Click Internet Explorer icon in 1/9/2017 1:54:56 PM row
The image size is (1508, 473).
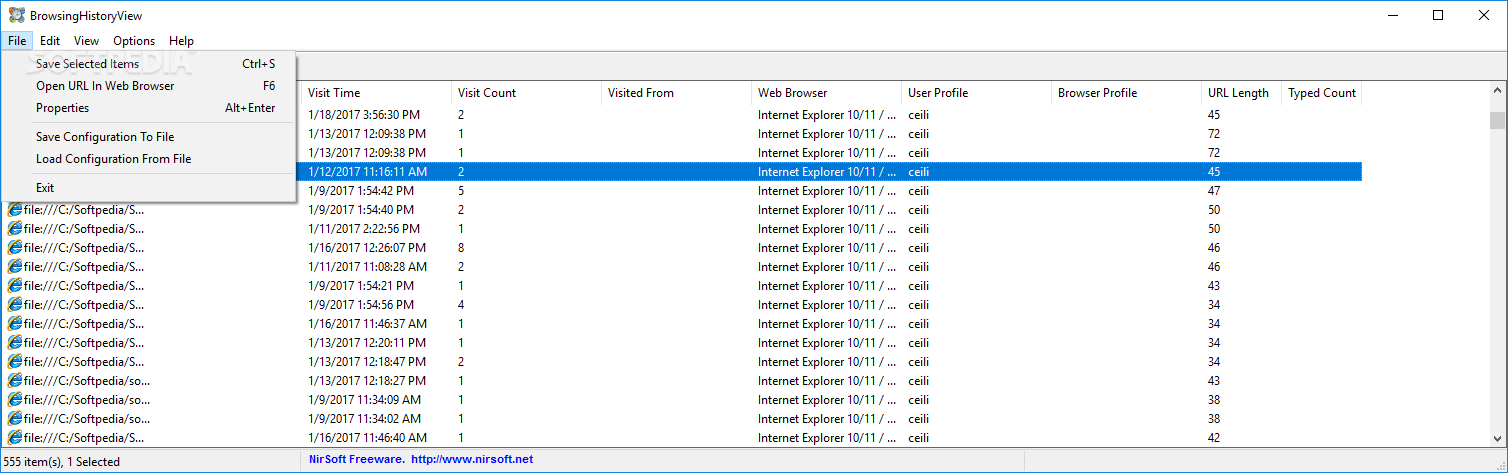point(15,305)
